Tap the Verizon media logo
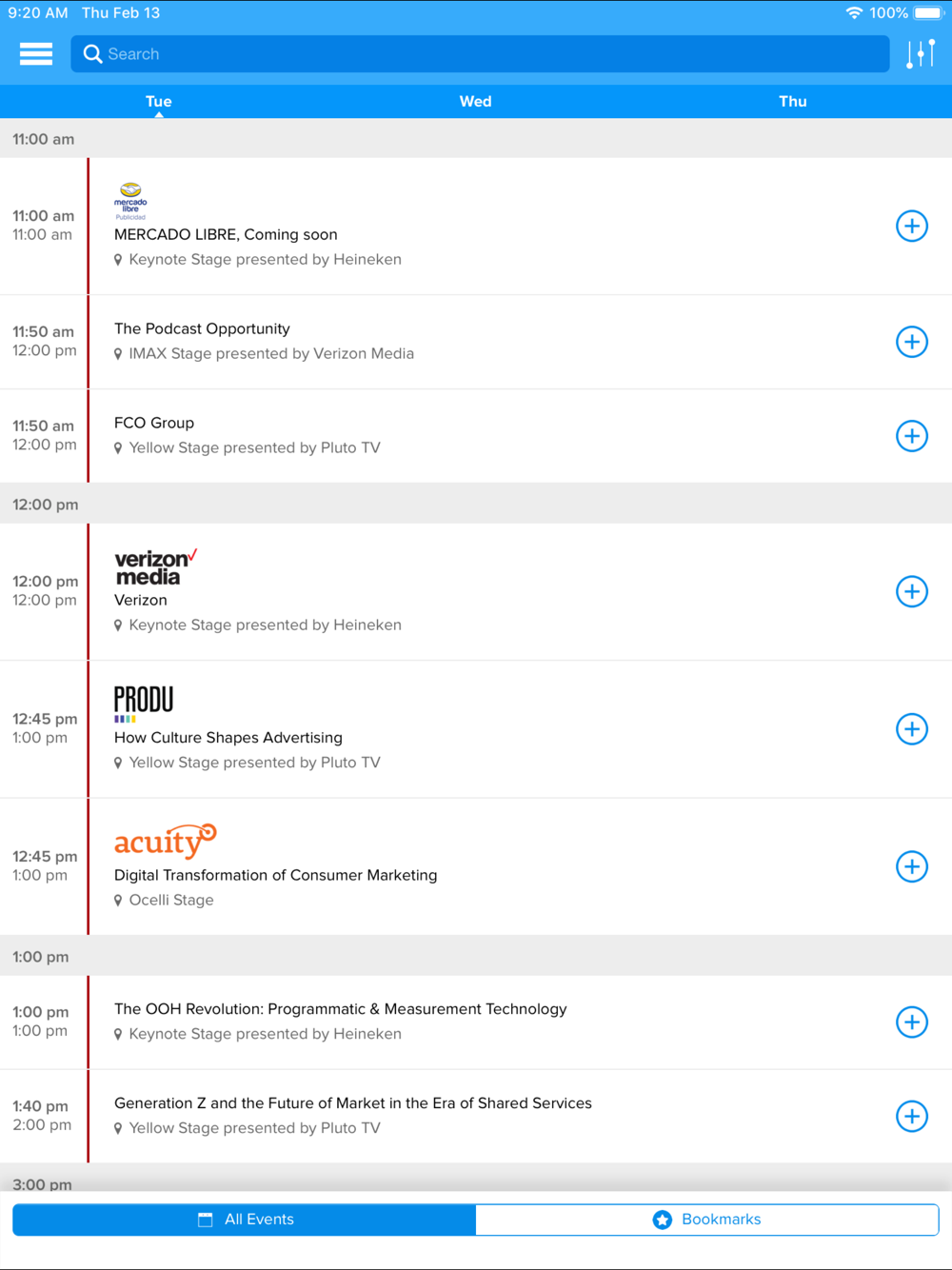 pos(156,567)
